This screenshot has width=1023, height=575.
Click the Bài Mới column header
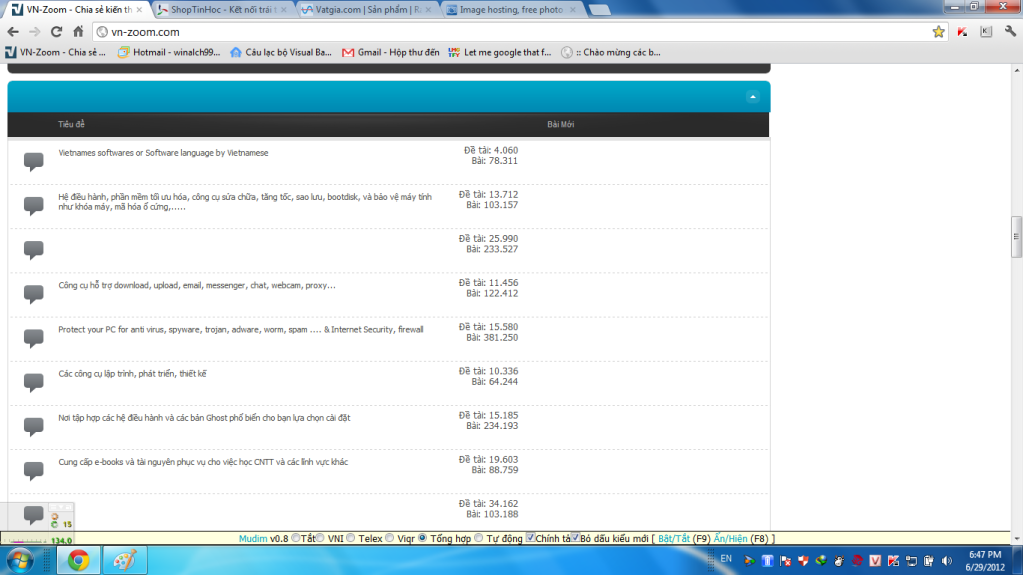coord(560,124)
